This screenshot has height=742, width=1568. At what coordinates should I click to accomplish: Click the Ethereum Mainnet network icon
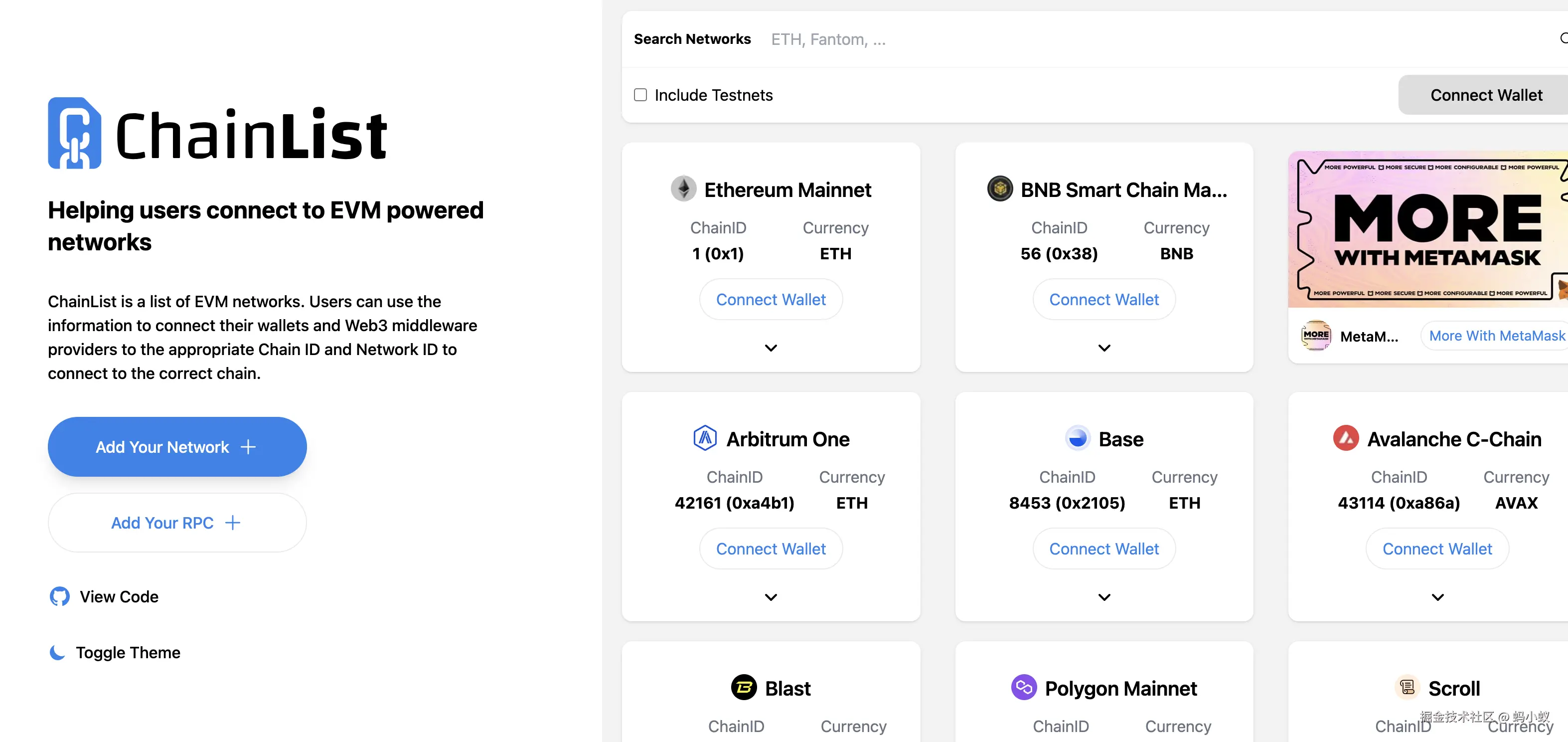coord(683,189)
